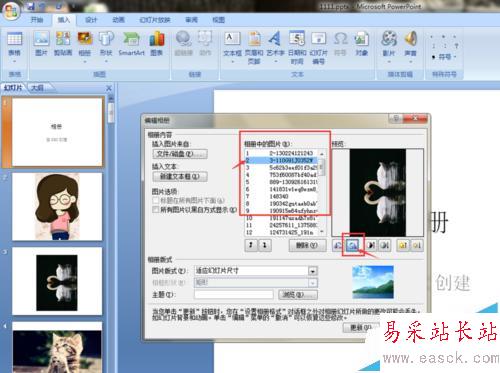Screen dimensions: 500x373
Task: Select slide 4 kitten thumbnail
Action: (x=57, y=347)
